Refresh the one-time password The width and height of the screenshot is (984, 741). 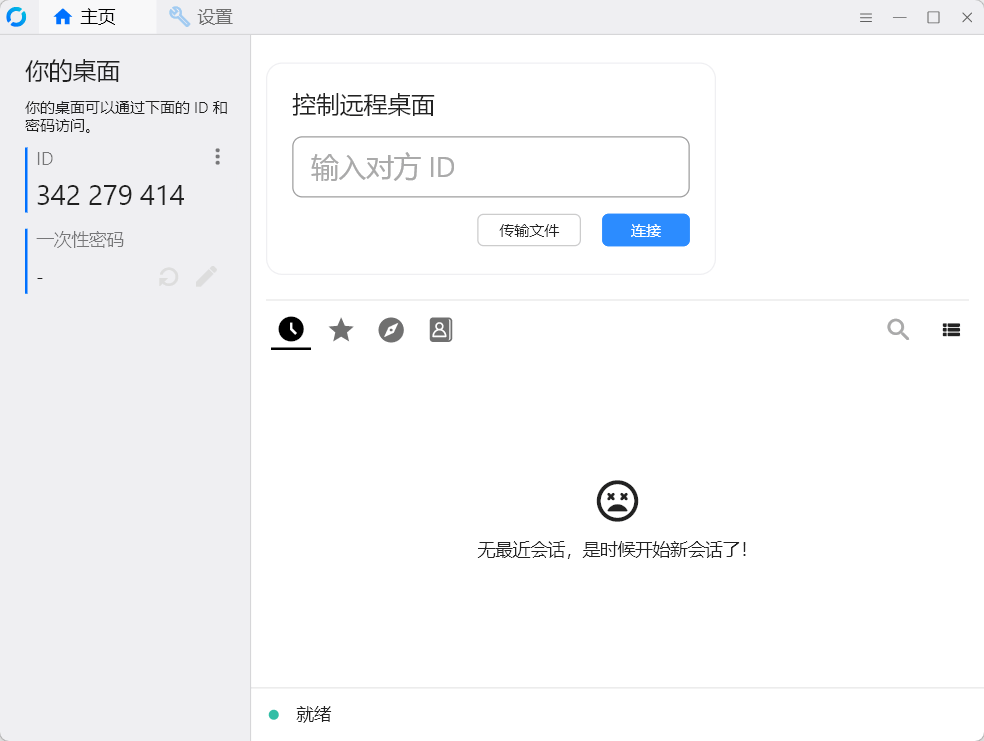(x=169, y=277)
